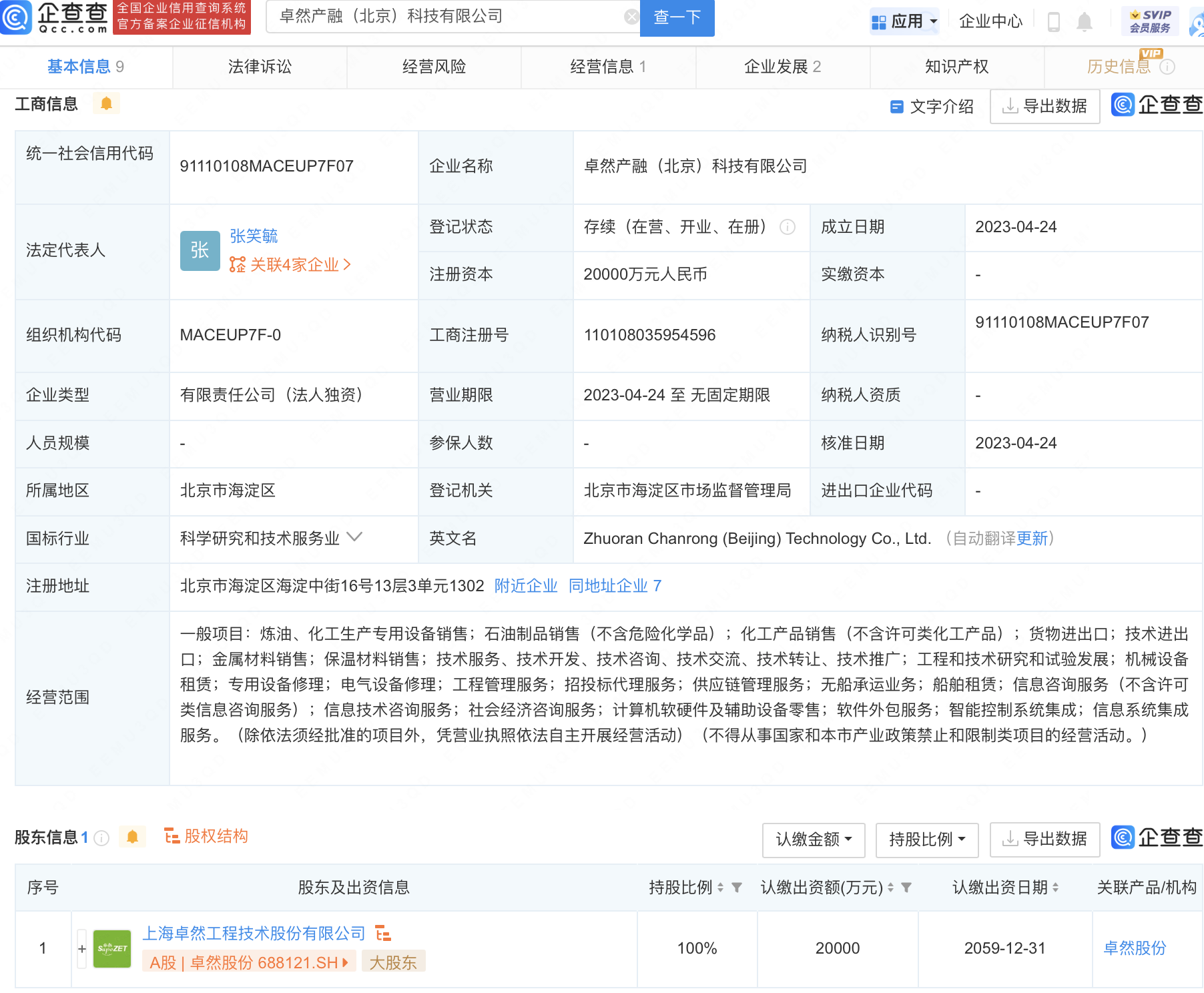Click the info icon next to 历史信息

coord(1167,67)
